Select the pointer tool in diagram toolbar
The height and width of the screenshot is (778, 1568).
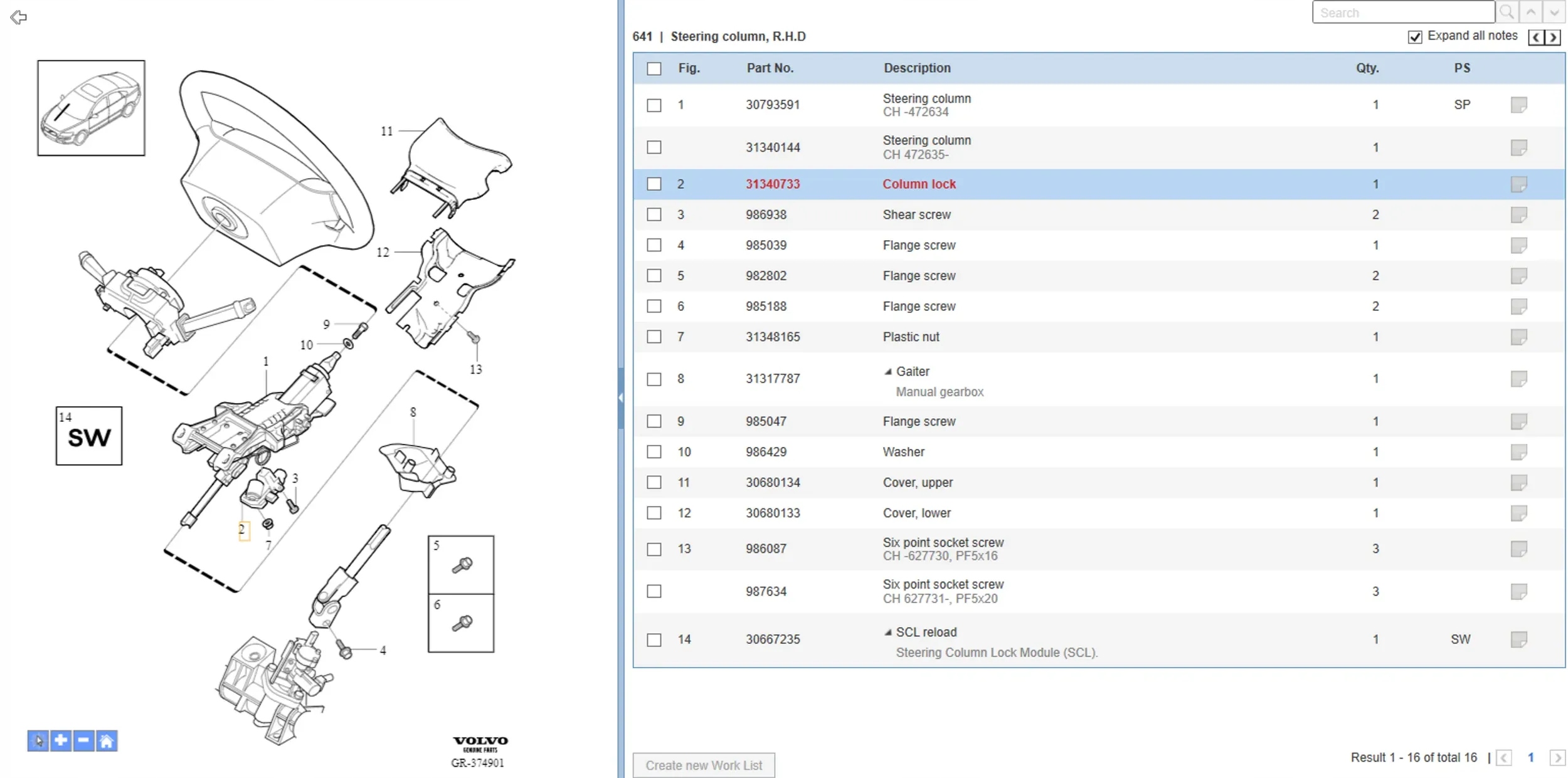[38, 741]
